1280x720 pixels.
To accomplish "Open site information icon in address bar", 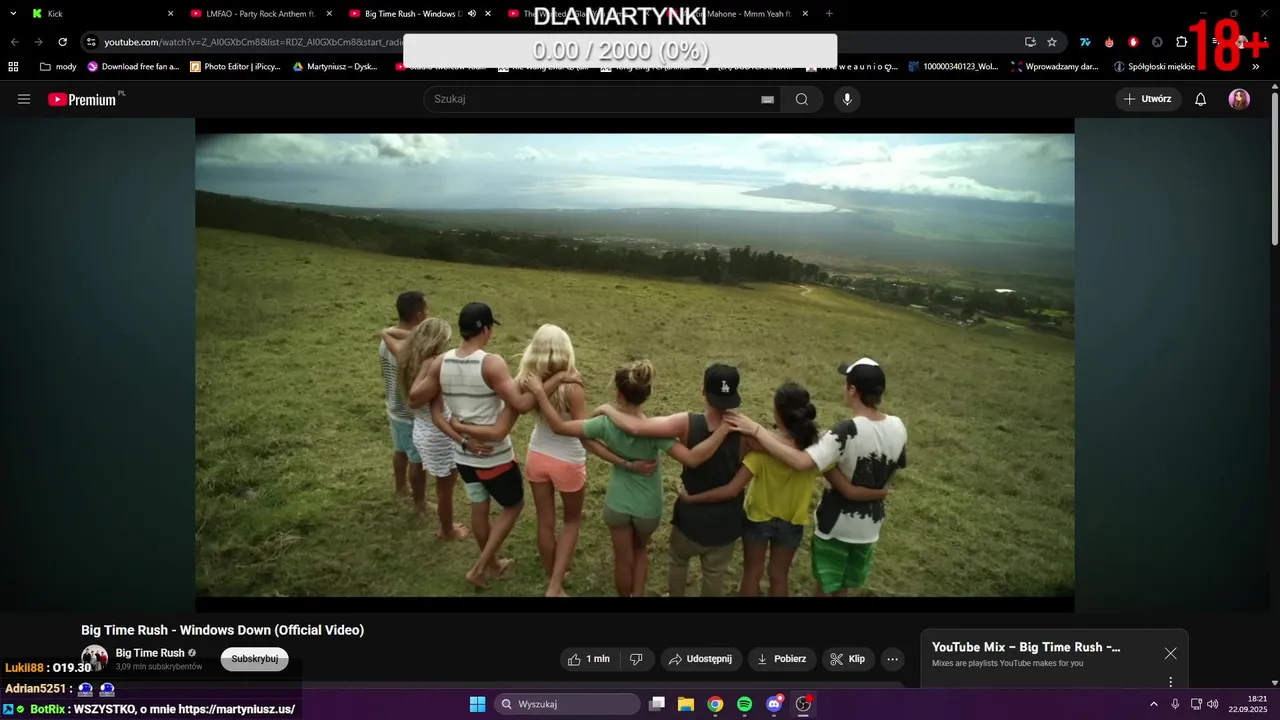I will point(91,42).
